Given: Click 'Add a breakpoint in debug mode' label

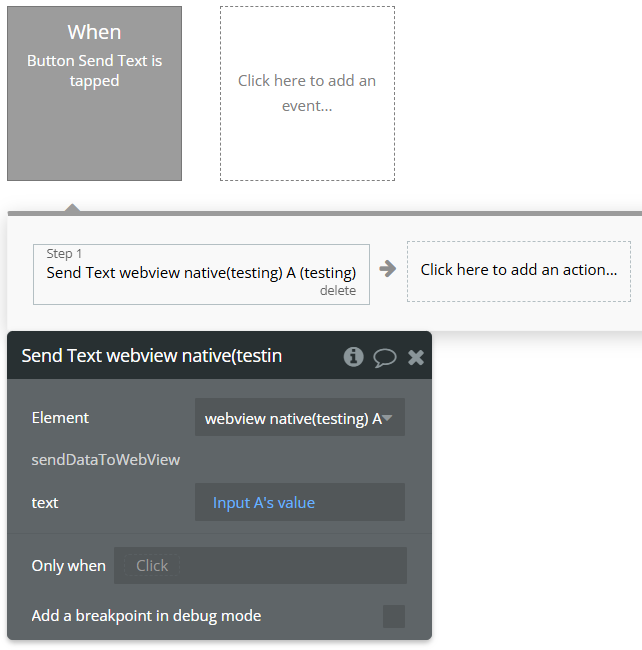Looking at the screenshot, I should (x=146, y=616).
